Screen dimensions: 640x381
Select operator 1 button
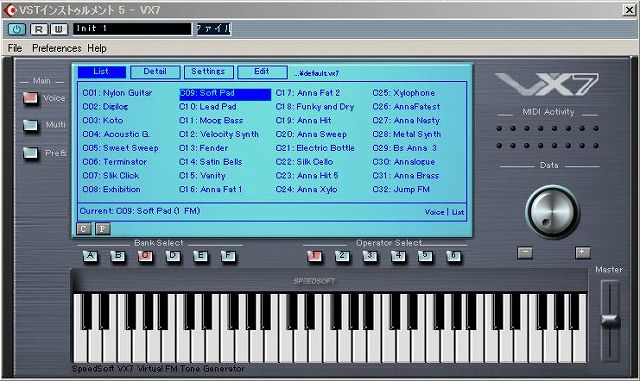coord(314,256)
